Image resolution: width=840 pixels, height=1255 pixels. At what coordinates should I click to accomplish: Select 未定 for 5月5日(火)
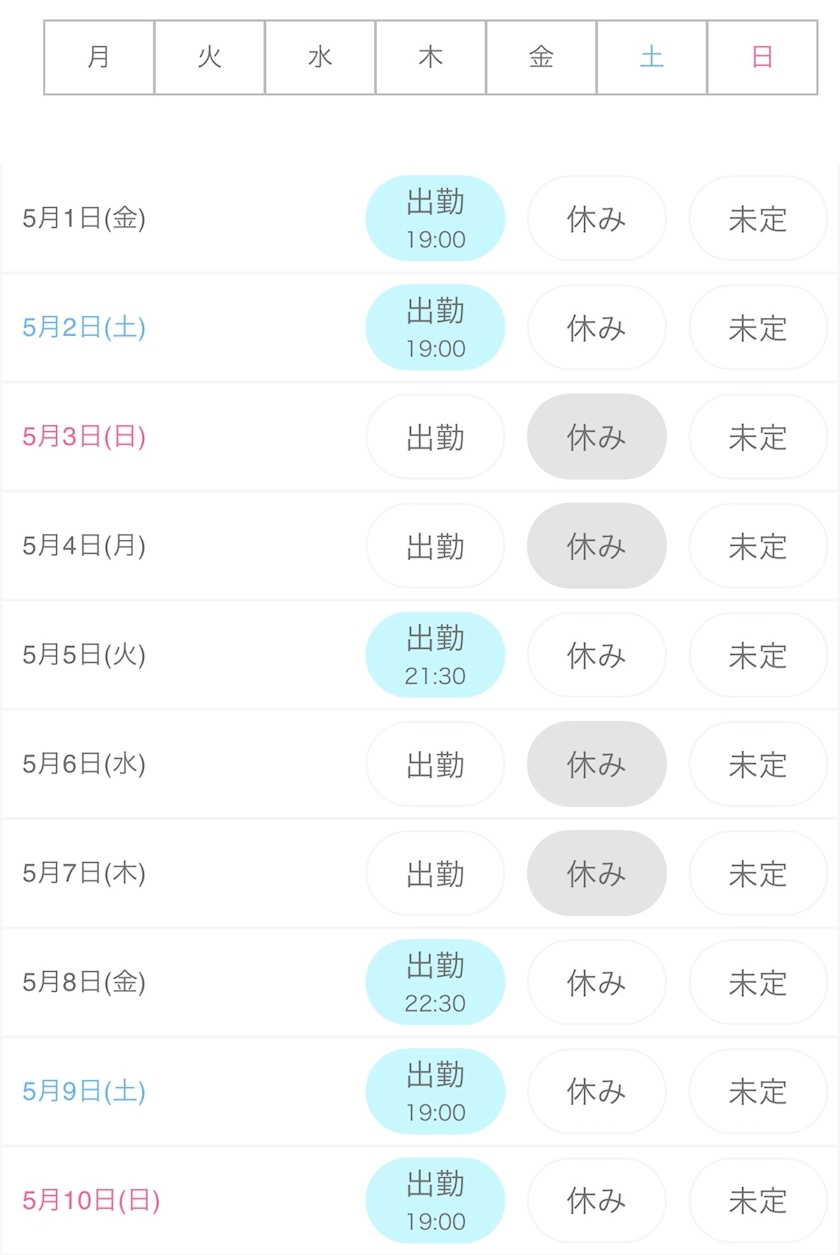point(757,655)
